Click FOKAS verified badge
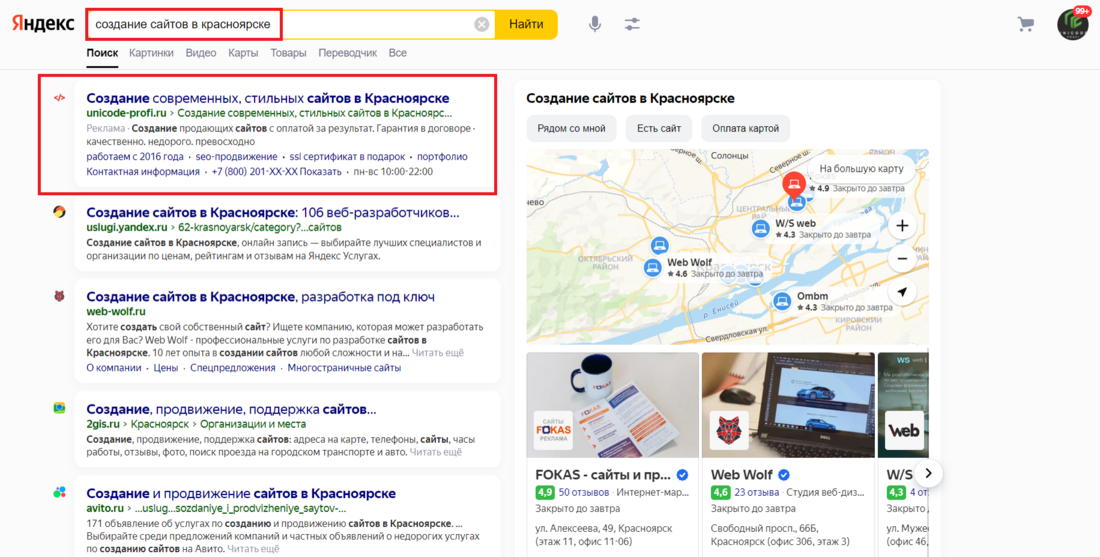Screen dimensions: 1100x557 coord(682,475)
